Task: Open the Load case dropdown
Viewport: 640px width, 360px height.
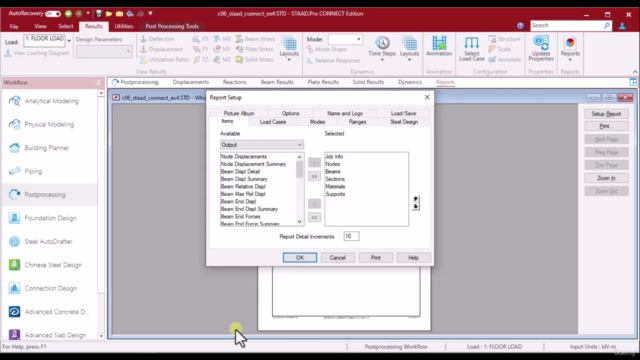Action: pyautogui.click(x=69, y=40)
